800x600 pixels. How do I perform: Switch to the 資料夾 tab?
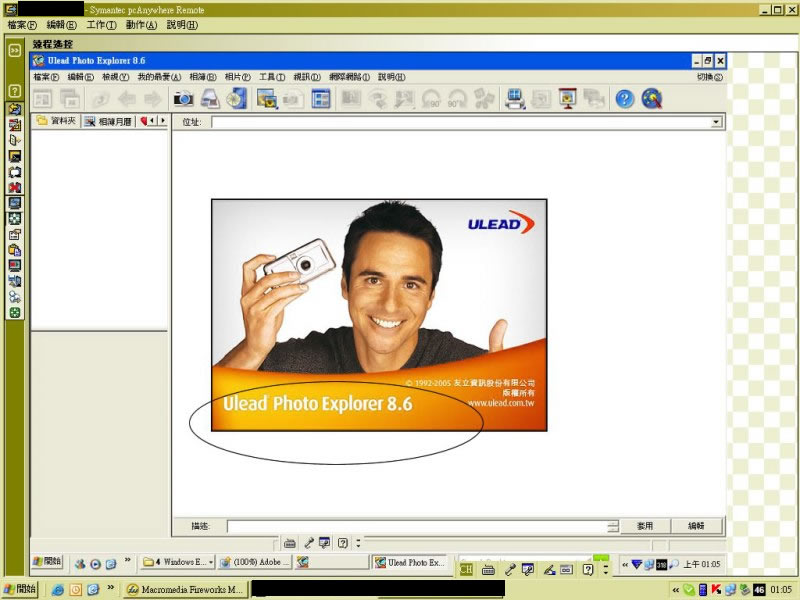[56, 121]
